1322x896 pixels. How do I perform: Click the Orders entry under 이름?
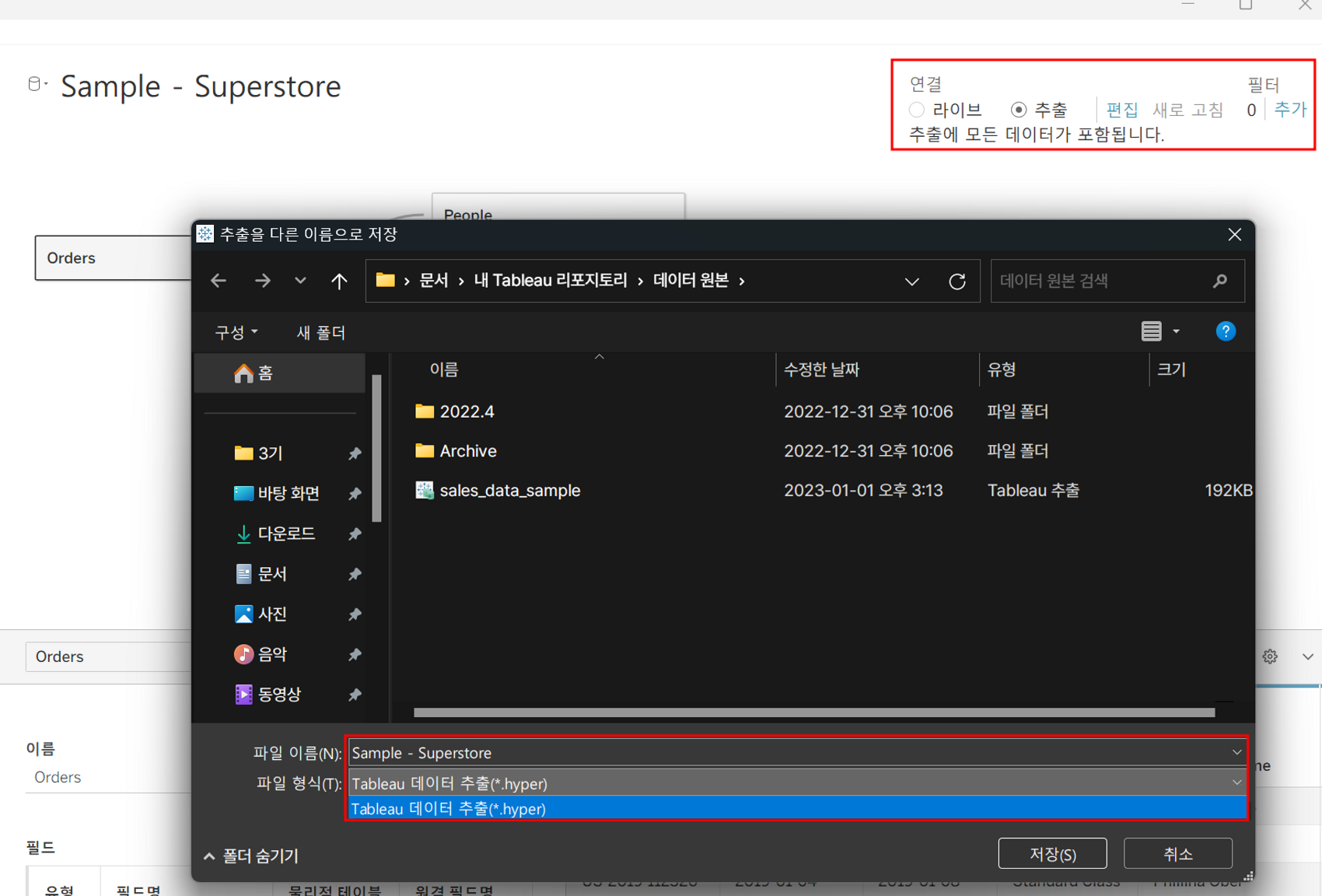tap(58, 777)
